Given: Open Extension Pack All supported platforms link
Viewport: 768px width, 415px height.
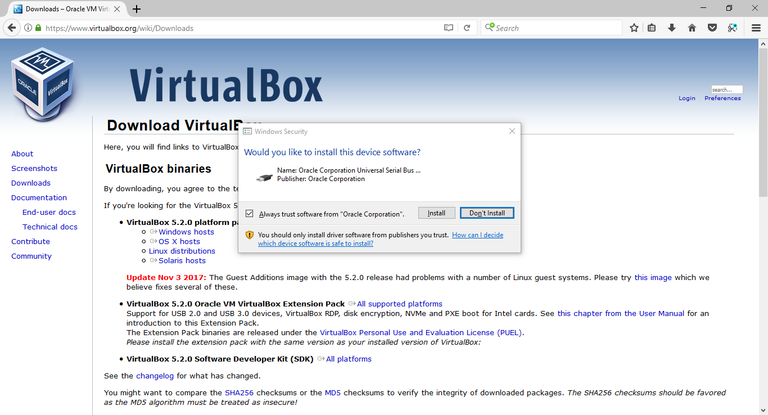Looking at the screenshot, I should click(x=400, y=304).
